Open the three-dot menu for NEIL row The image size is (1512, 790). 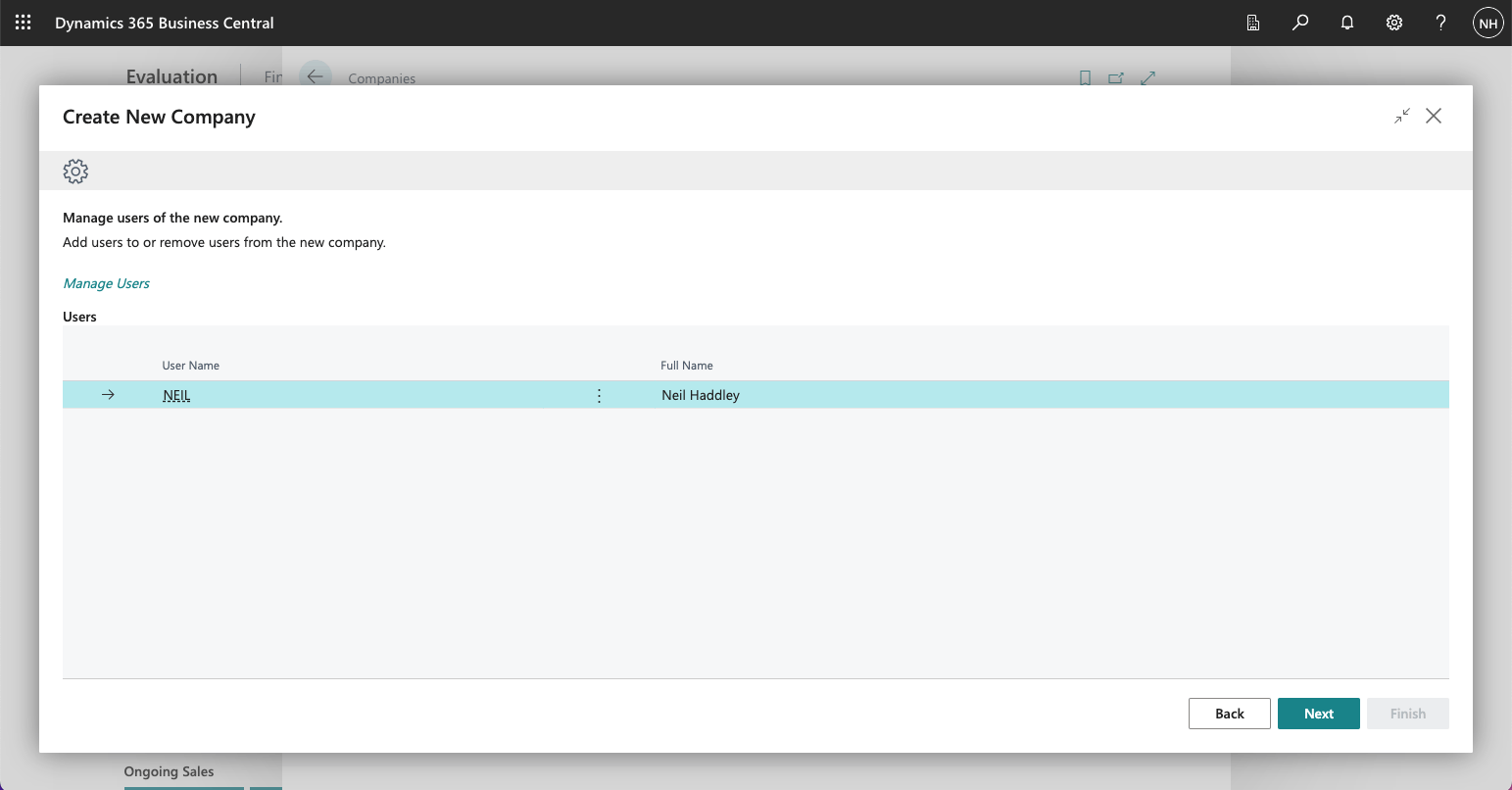pos(599,395)
